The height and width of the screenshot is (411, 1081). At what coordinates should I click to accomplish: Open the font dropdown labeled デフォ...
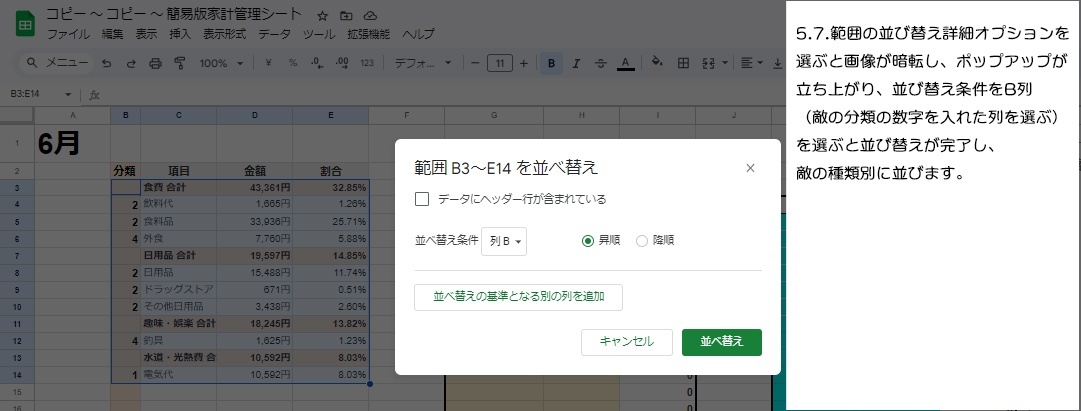423,63
